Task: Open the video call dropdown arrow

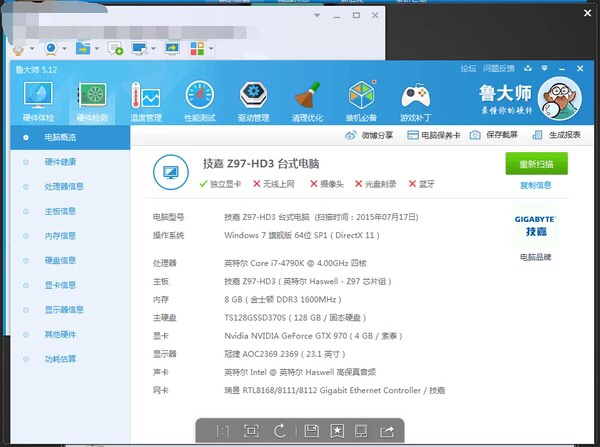Action: click(64, 49)
